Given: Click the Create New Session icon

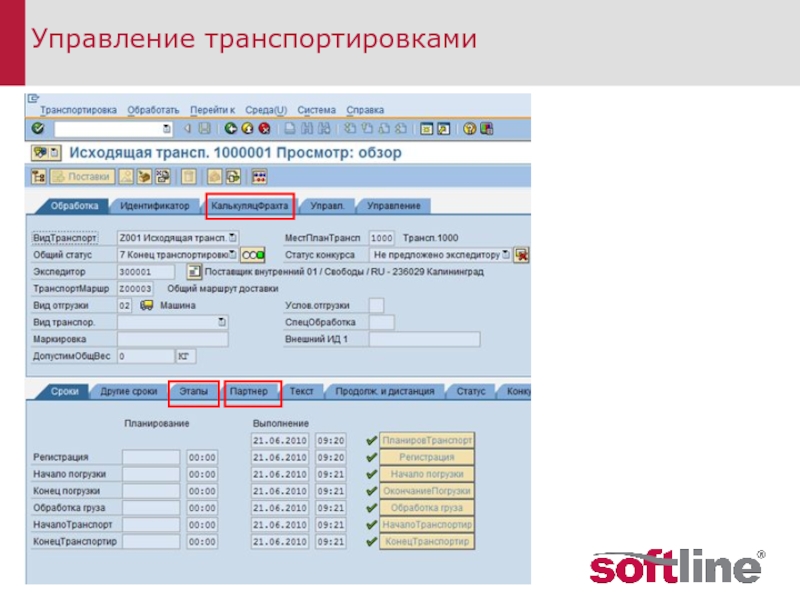Looking at the screenshot, I should click(x=426, y=129).
